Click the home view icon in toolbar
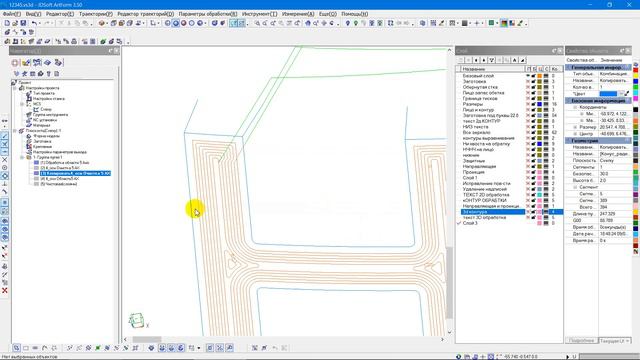Viewport: 640px width, 360px height. (308, 23)
